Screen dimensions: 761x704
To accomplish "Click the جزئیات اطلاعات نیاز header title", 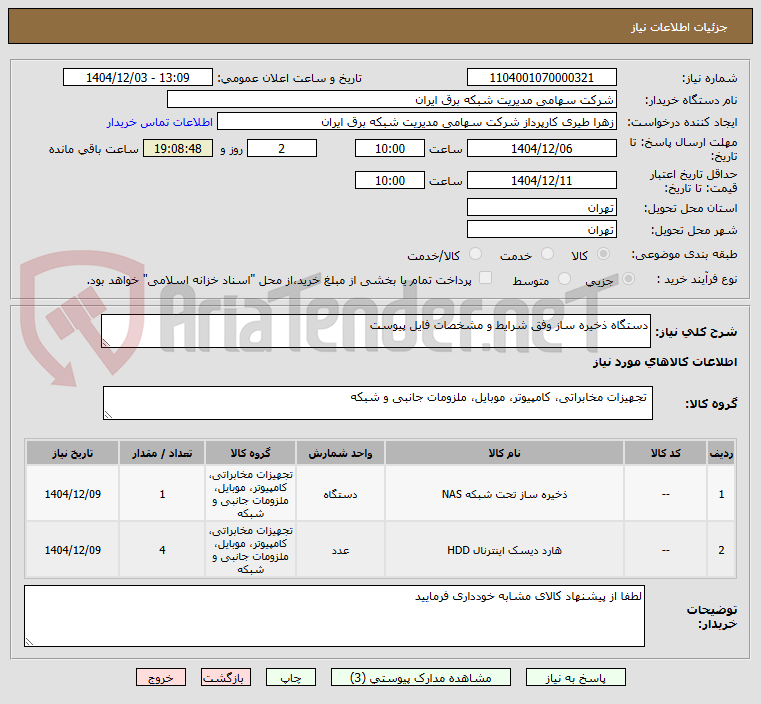I will point(679,27).
